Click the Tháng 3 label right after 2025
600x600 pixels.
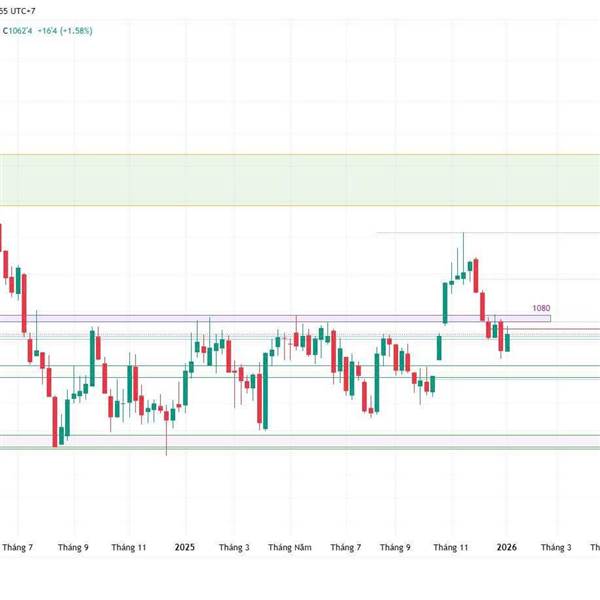(x=234, y=547)
